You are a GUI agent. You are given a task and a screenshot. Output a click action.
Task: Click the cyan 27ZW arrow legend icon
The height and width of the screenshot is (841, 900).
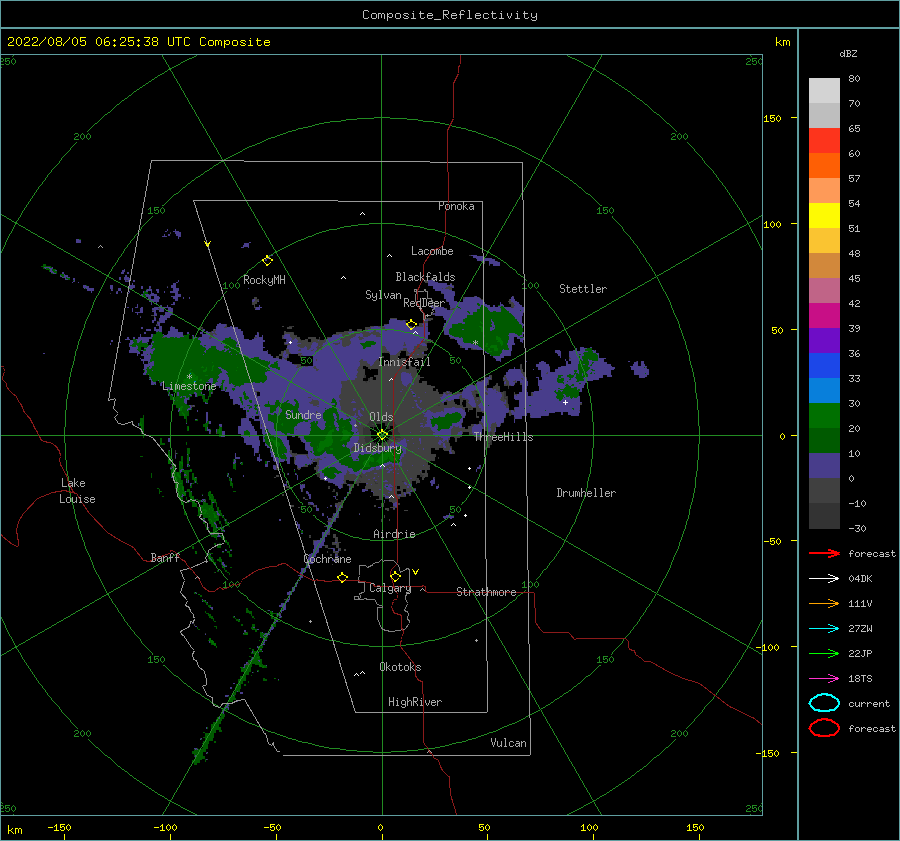(x=824, y=629)
